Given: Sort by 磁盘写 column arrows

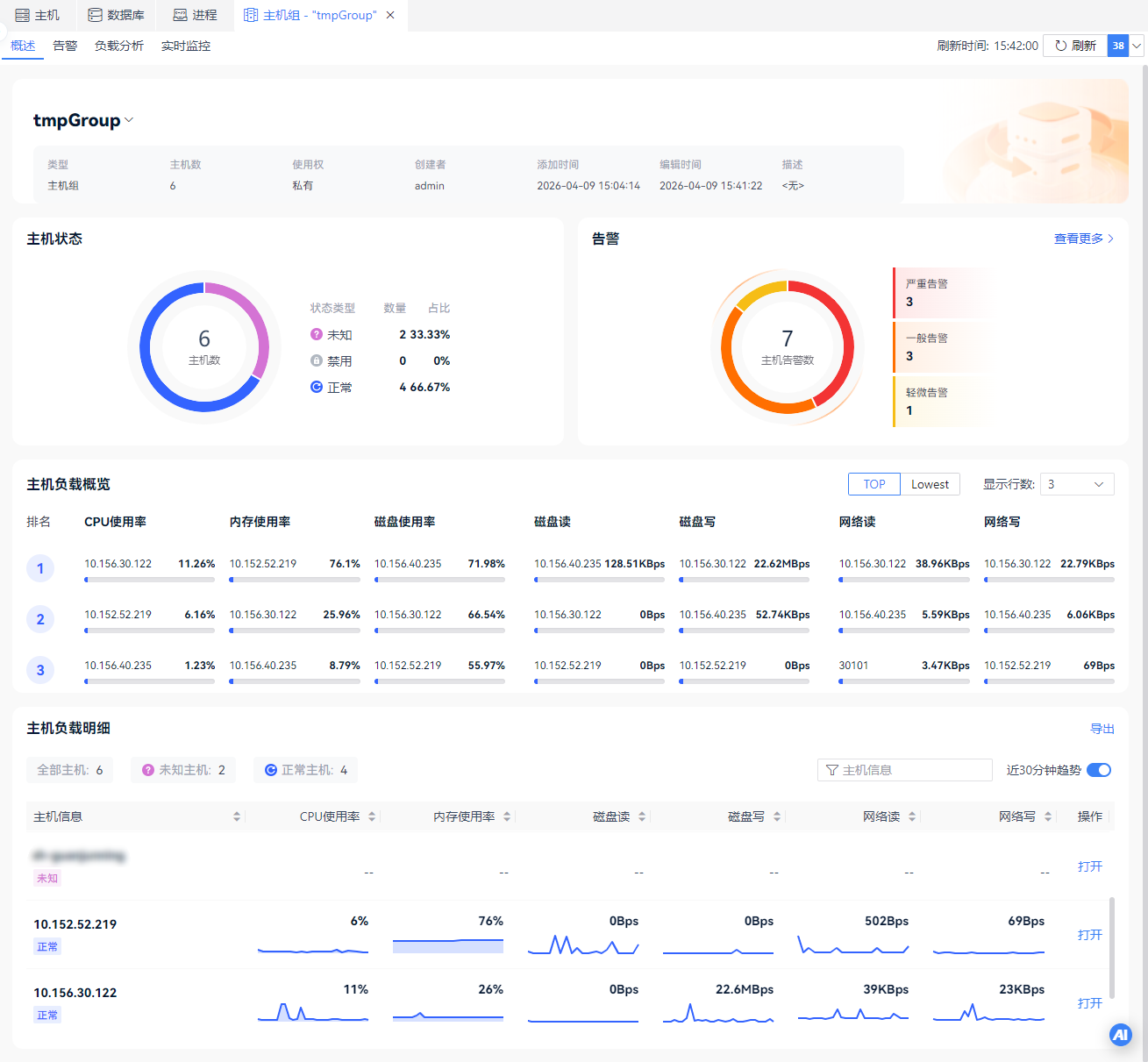Looking at the screenshot, I should pyautogui.click(x=777, y=816).
